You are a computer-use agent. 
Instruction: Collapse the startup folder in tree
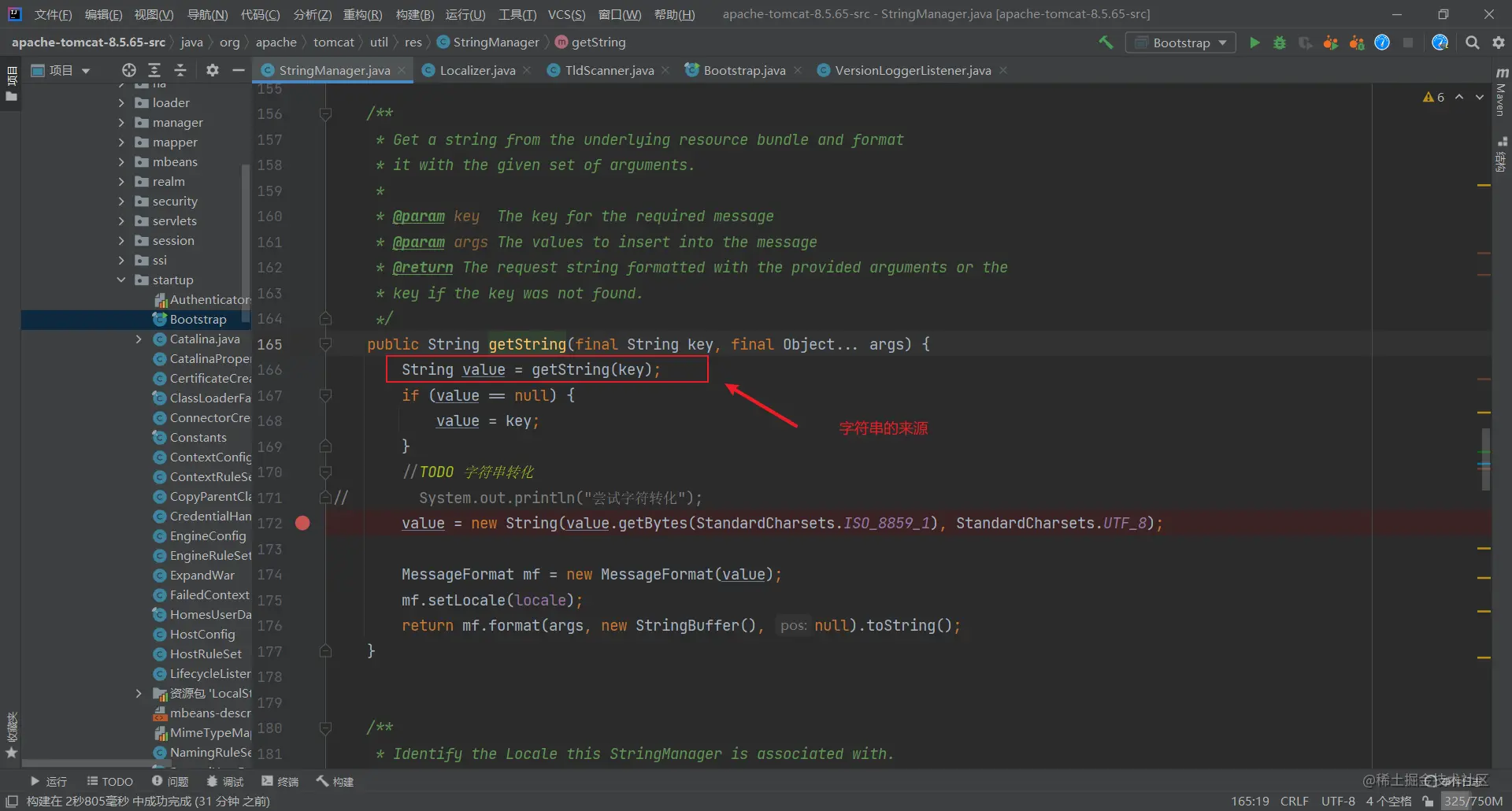(x=121, y=280)
